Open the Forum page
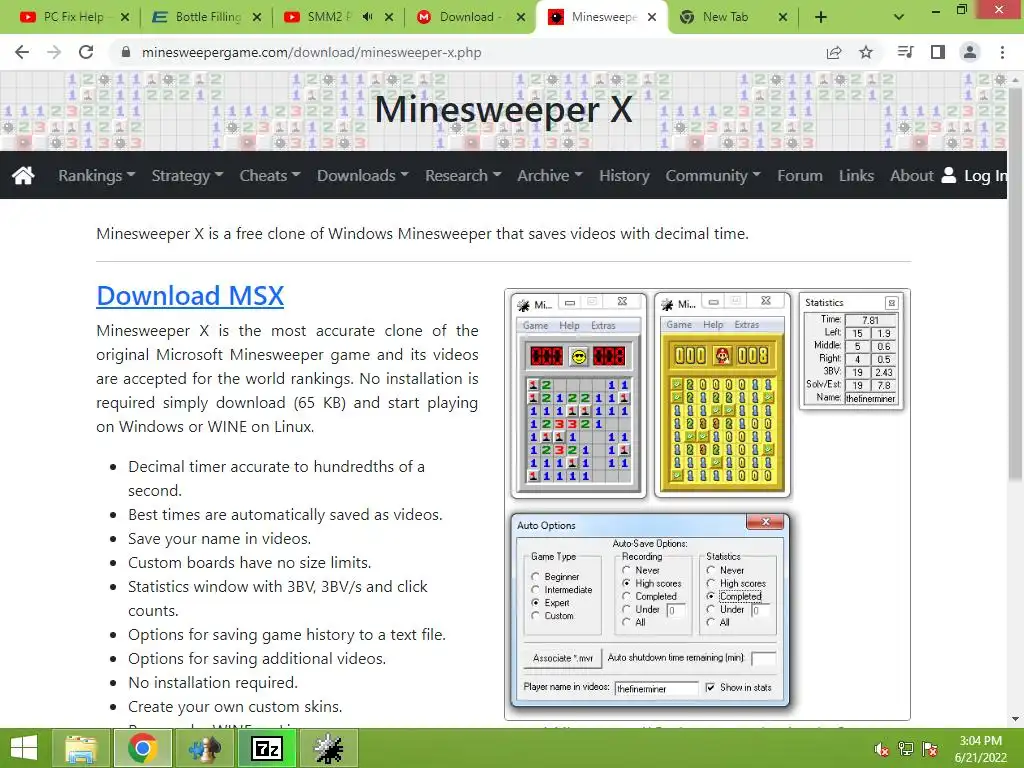This screenshot has height=768, width=1024. point(799,176)
